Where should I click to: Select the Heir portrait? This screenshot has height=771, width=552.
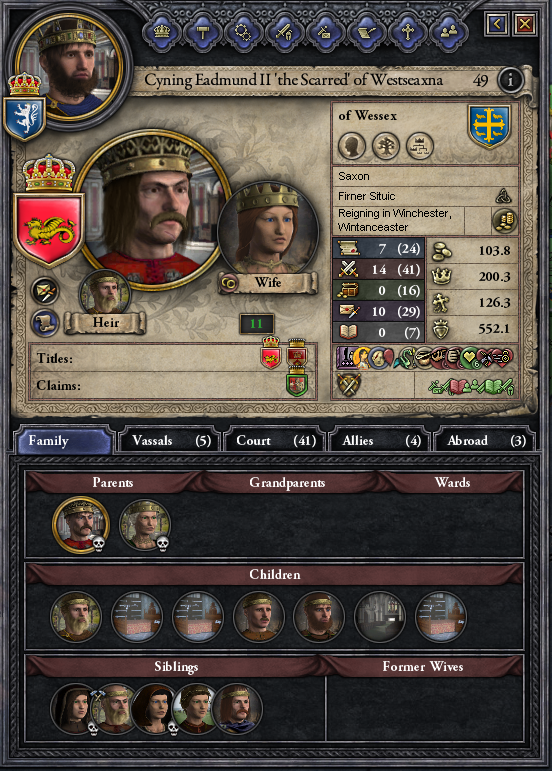click(105, 294)
